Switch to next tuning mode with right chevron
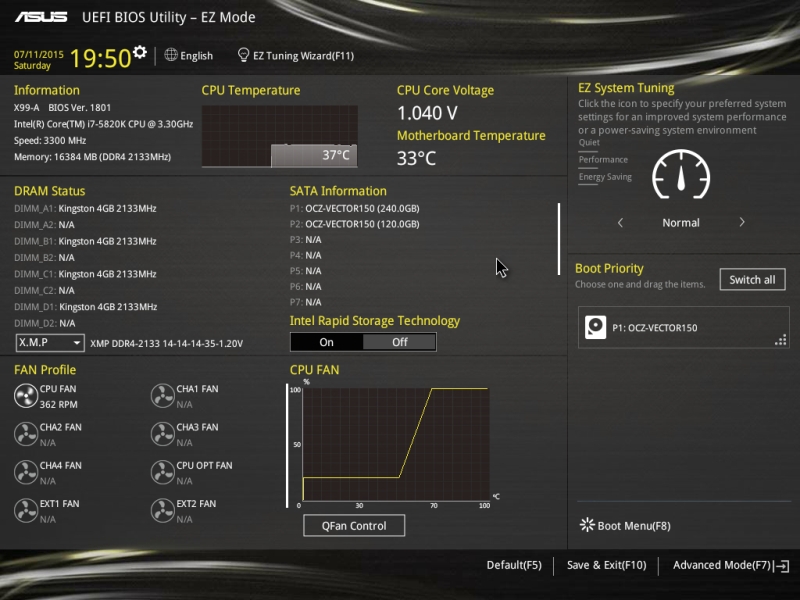Image resolution: width=800 pixels, height=600 pixels. [742, 222]
